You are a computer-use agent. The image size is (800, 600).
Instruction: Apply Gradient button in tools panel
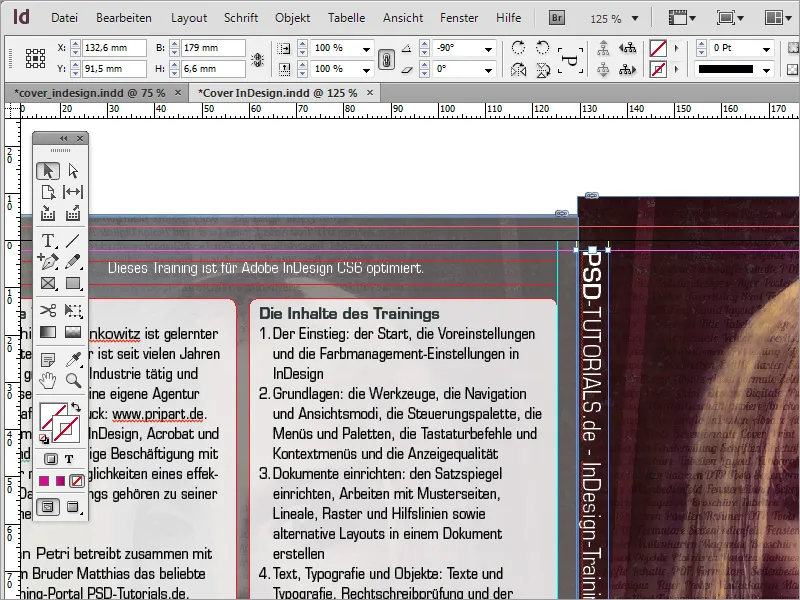[x=60, y=481]
